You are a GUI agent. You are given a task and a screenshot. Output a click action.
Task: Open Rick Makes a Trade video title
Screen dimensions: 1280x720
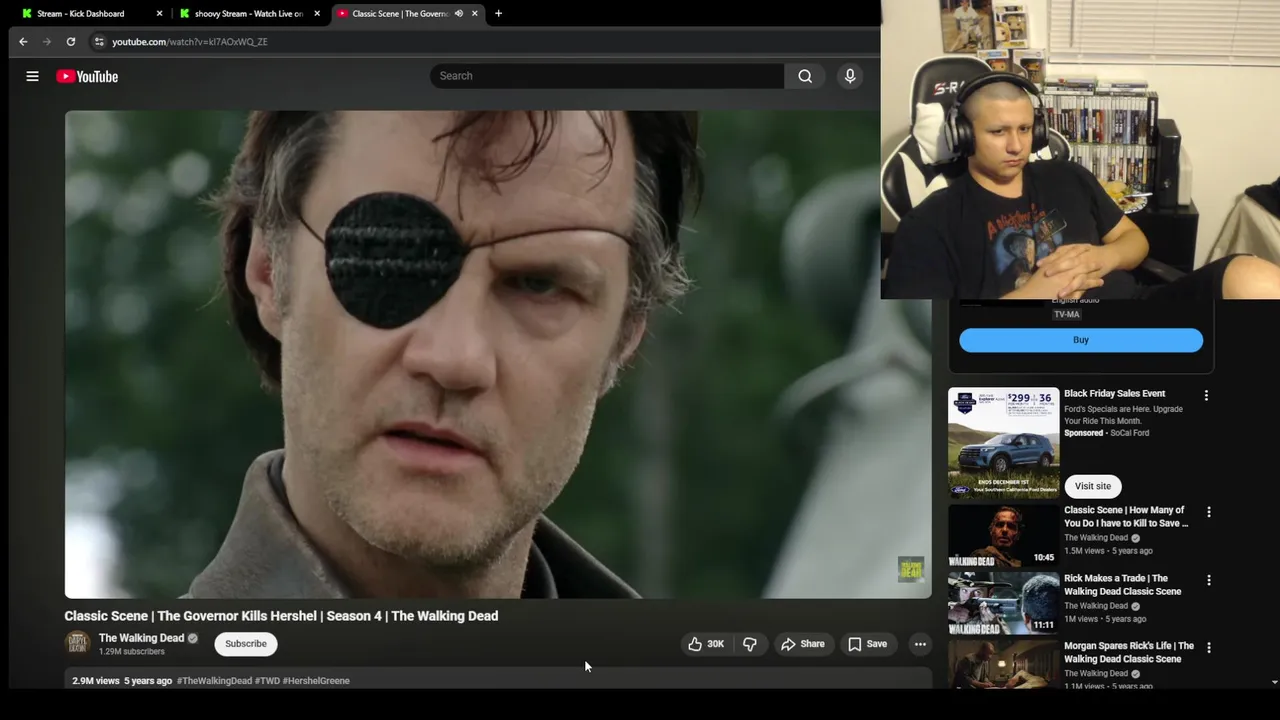coord(1123,585)
